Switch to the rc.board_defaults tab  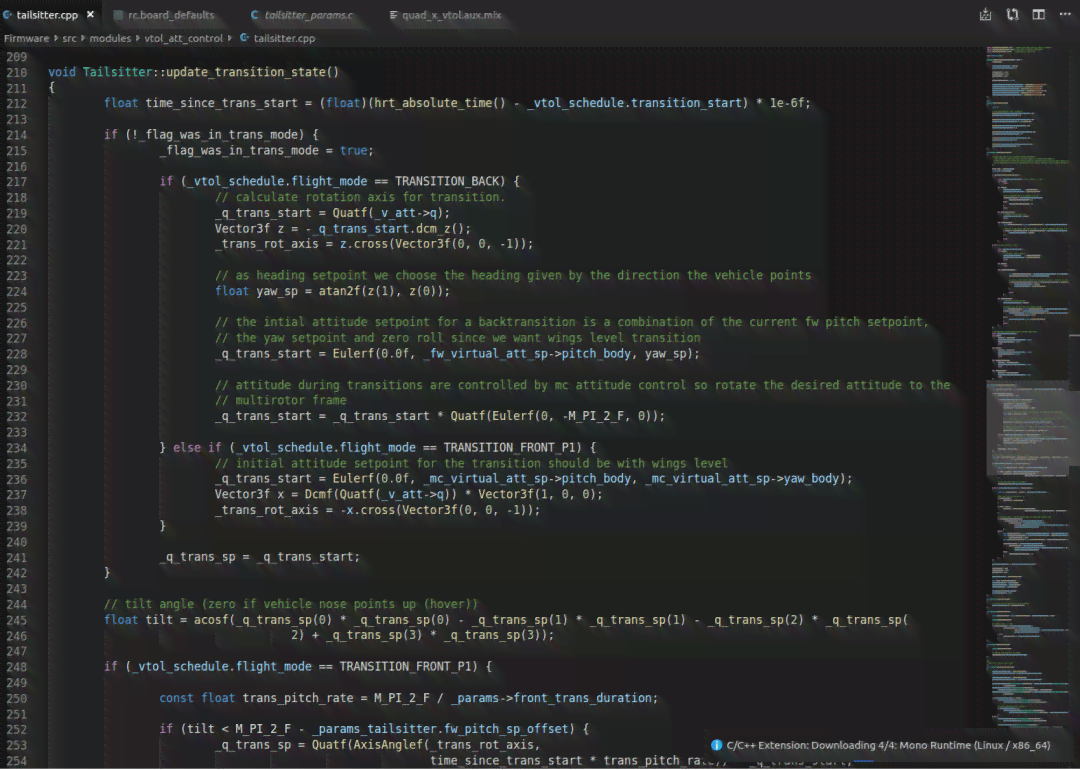(171, 14)
